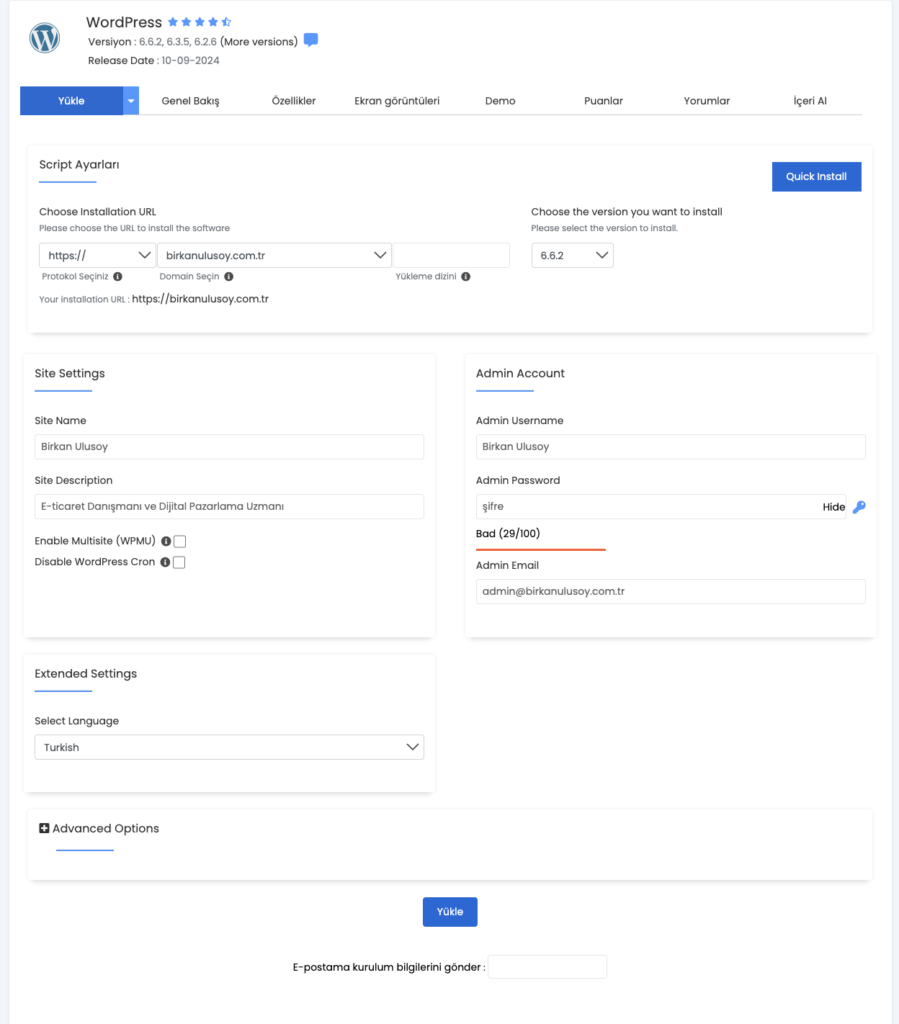Screen dimensions: 899x1024
Task: Click the Admin Username input field
Action: [670, 447]
